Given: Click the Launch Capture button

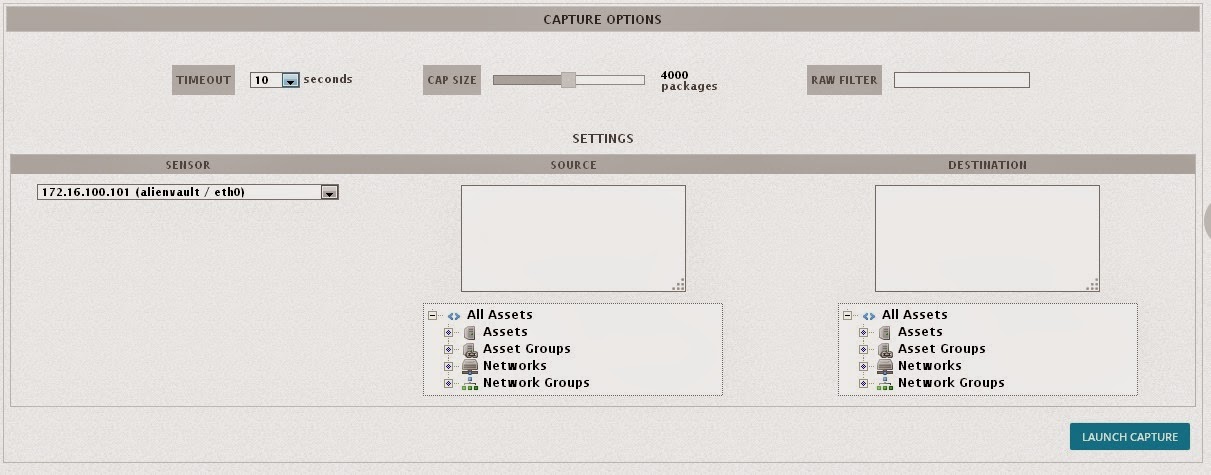Looking at the screenshot, I should (x=1130, y=437).
